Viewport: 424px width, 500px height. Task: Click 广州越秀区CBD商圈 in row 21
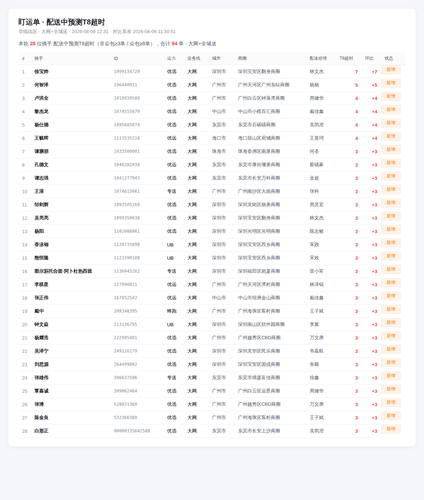259,338
